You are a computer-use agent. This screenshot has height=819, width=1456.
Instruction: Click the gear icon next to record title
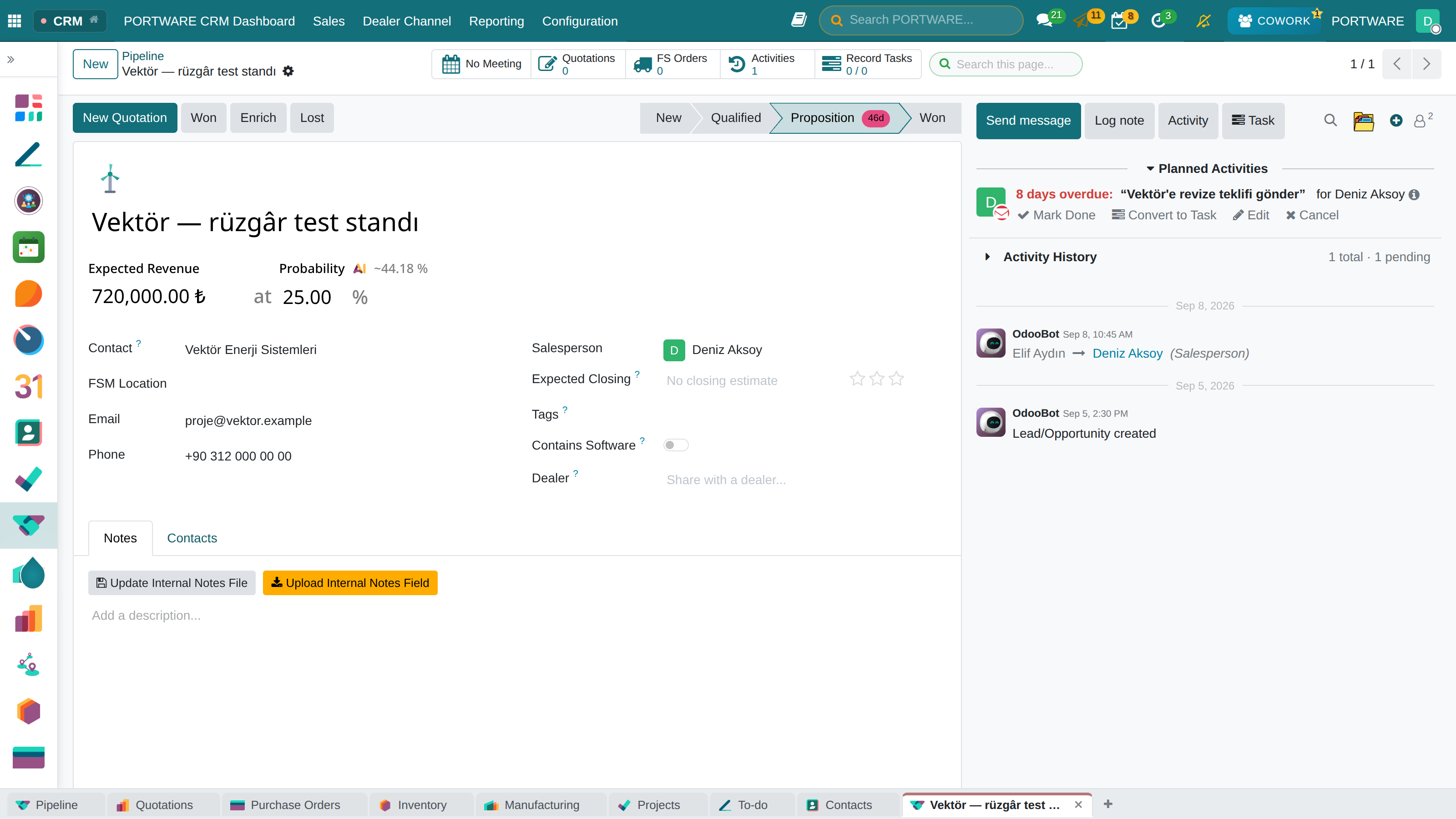pyautogui.click(x=288, y=71)
